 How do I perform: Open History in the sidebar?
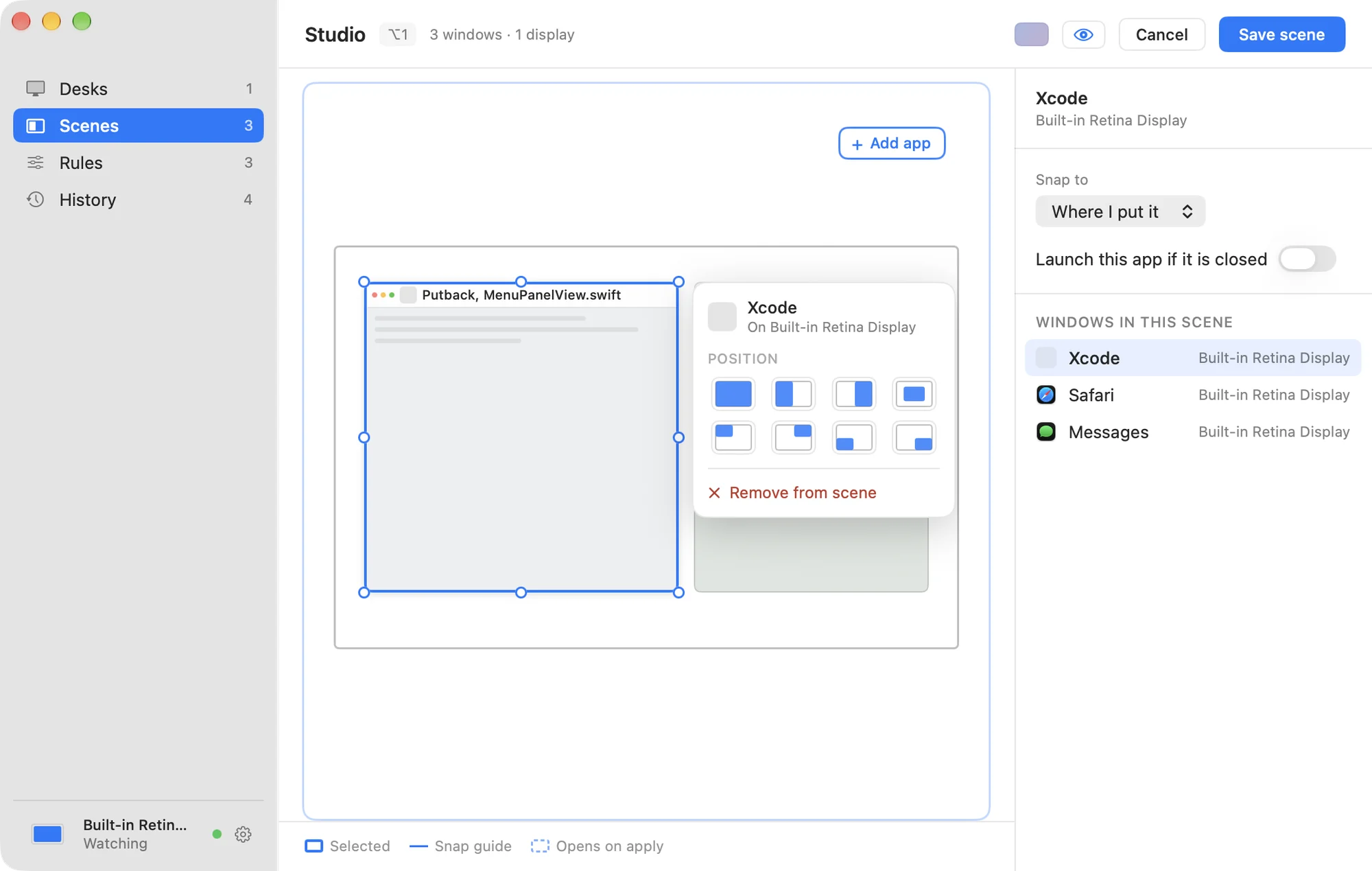tap(139, 199)
